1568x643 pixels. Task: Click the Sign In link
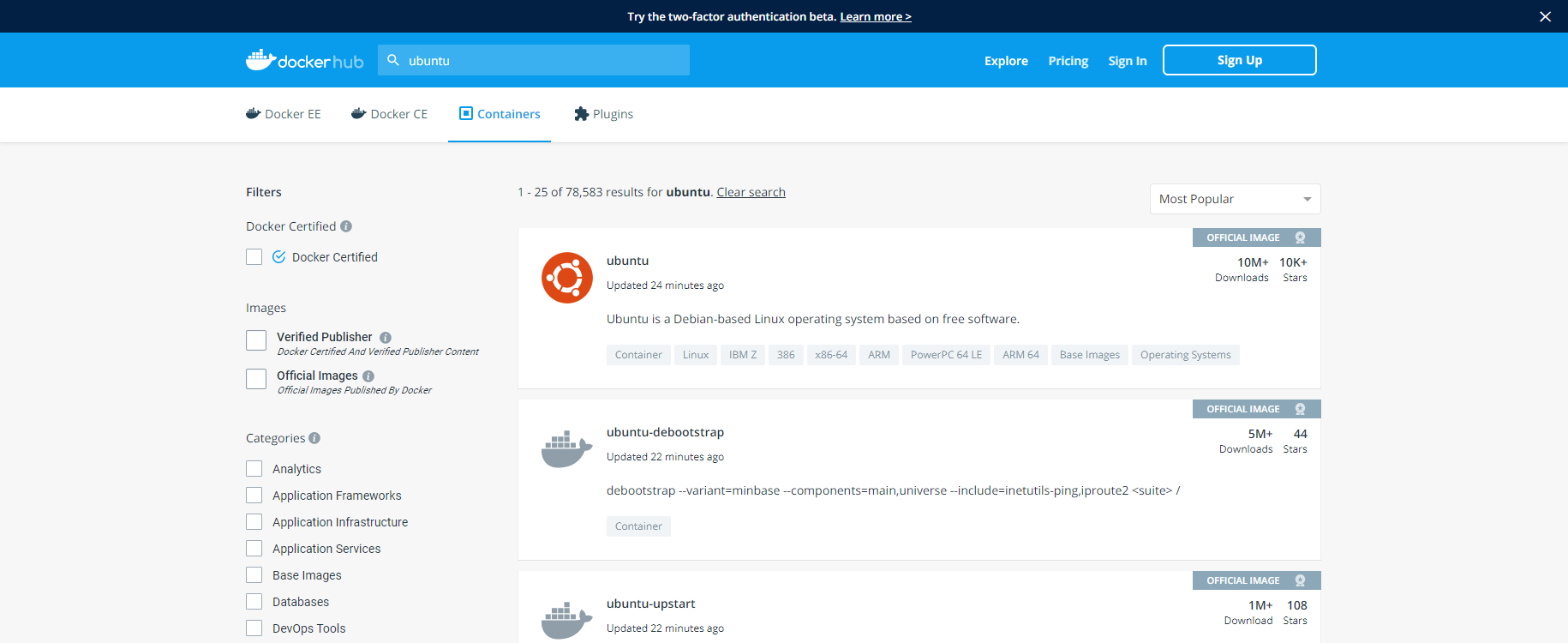[1127, 60]
